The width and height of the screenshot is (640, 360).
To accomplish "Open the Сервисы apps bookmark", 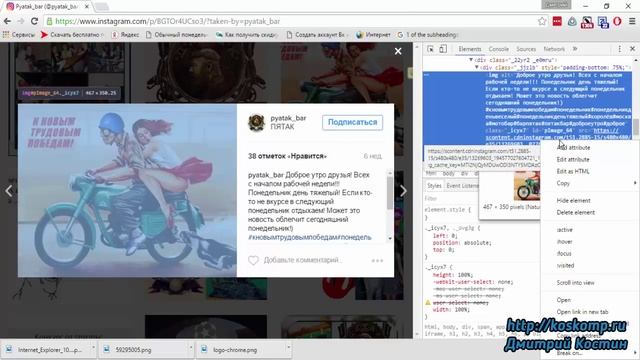I will 19,35.
